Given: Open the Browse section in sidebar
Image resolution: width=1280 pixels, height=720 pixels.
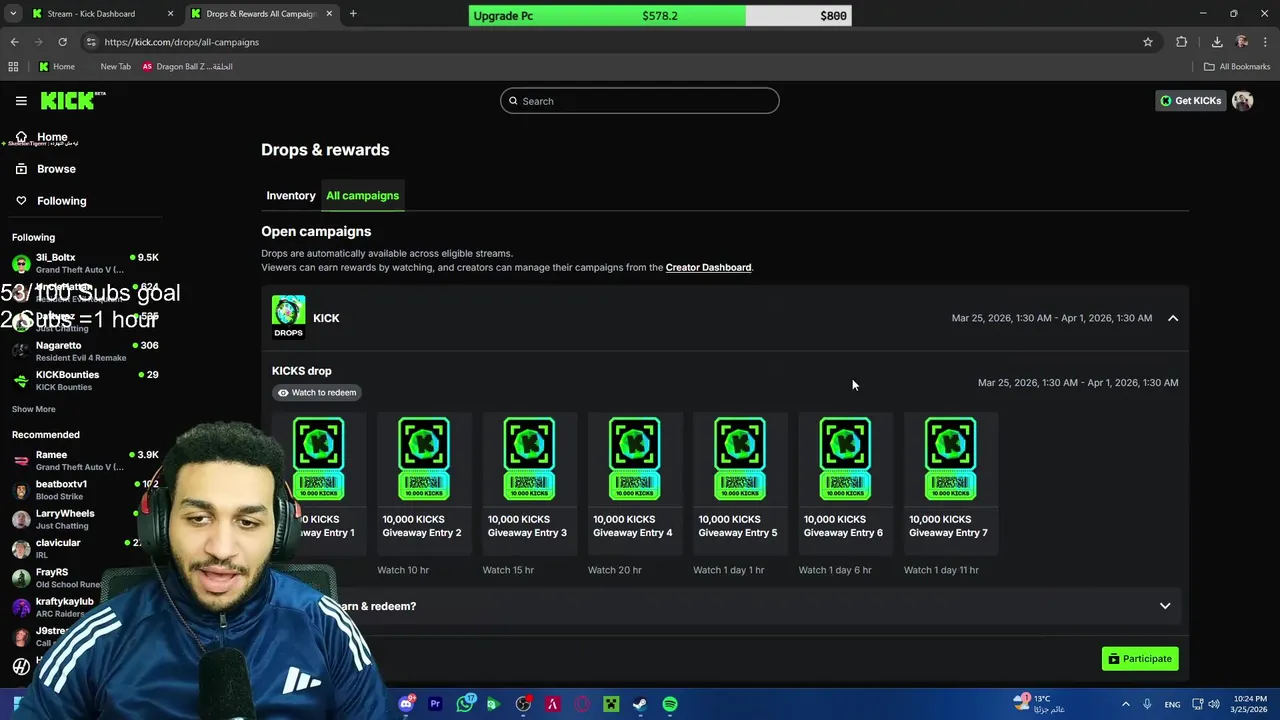Looking at the screenshot, I should [56, 169].
